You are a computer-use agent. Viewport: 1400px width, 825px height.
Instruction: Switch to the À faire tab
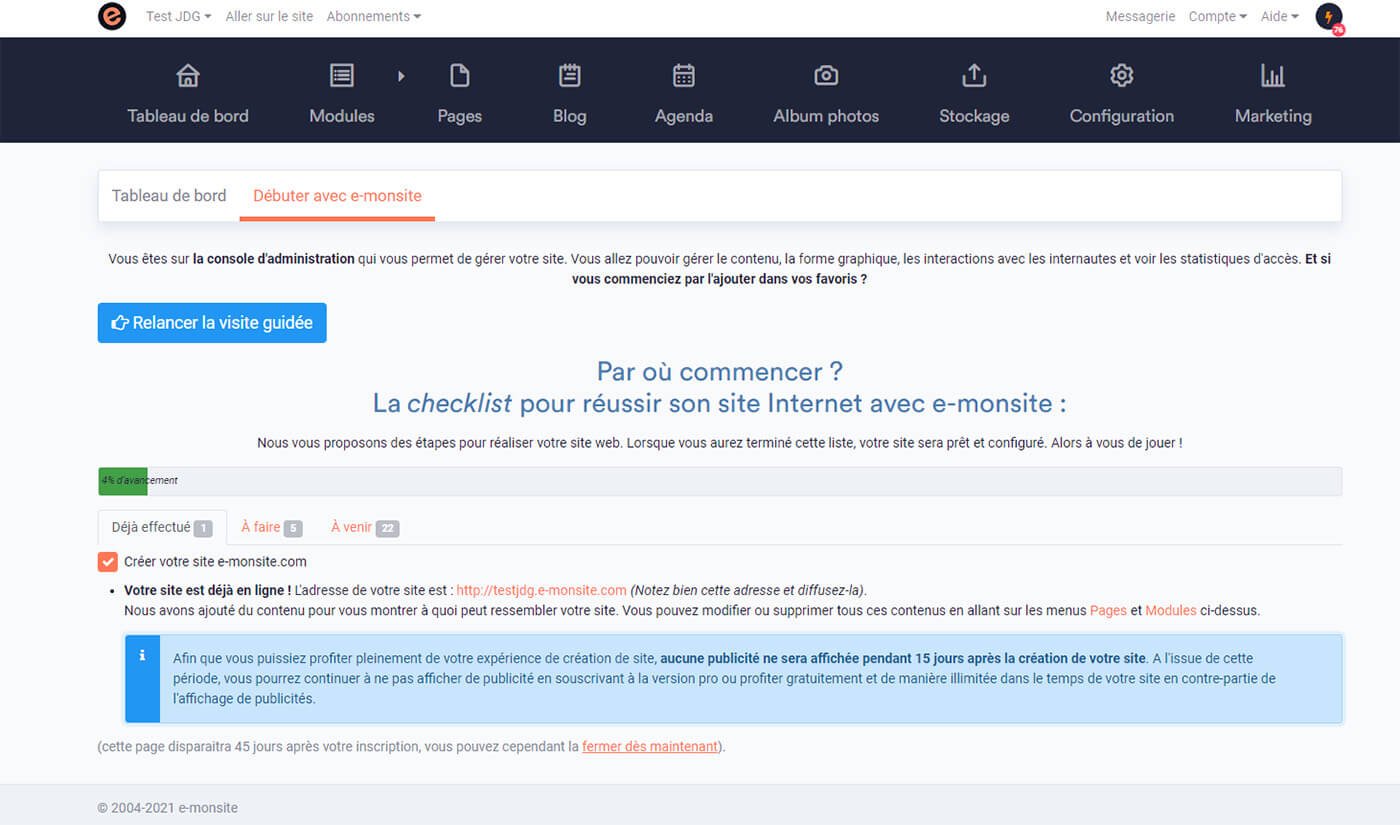click(x=272, y=527)
